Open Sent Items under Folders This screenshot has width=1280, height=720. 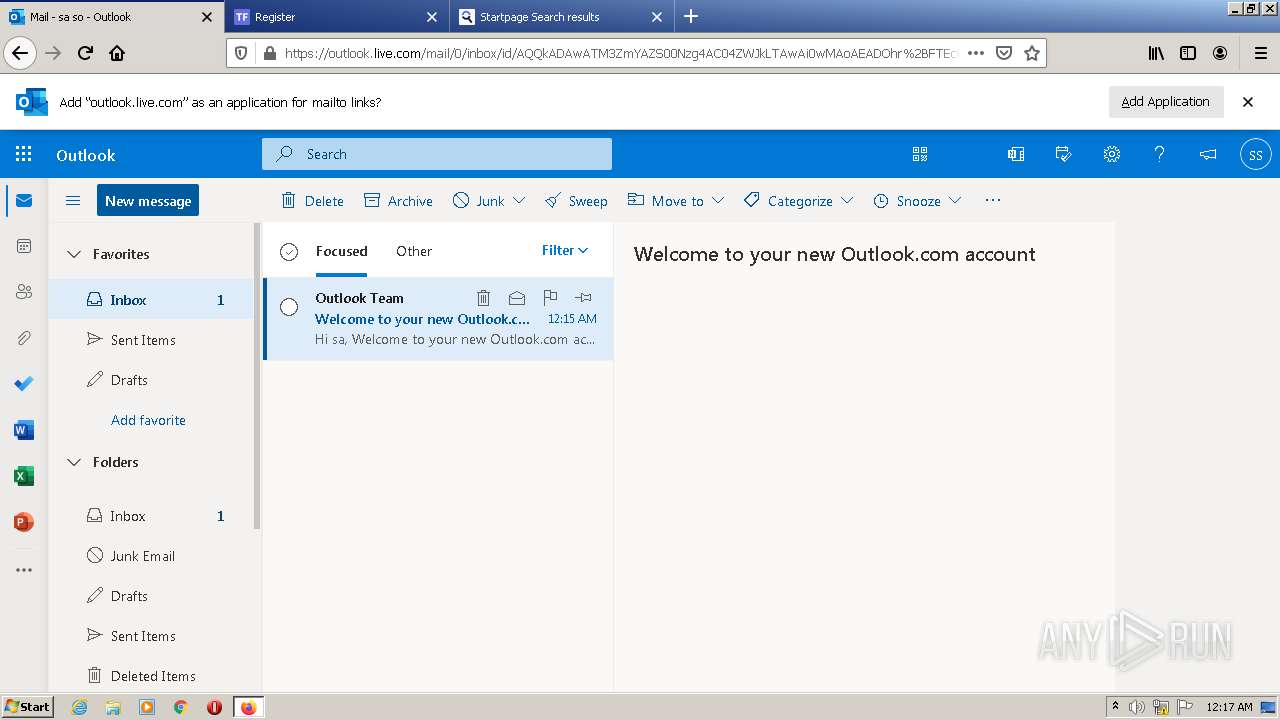(x=152, y=636)
